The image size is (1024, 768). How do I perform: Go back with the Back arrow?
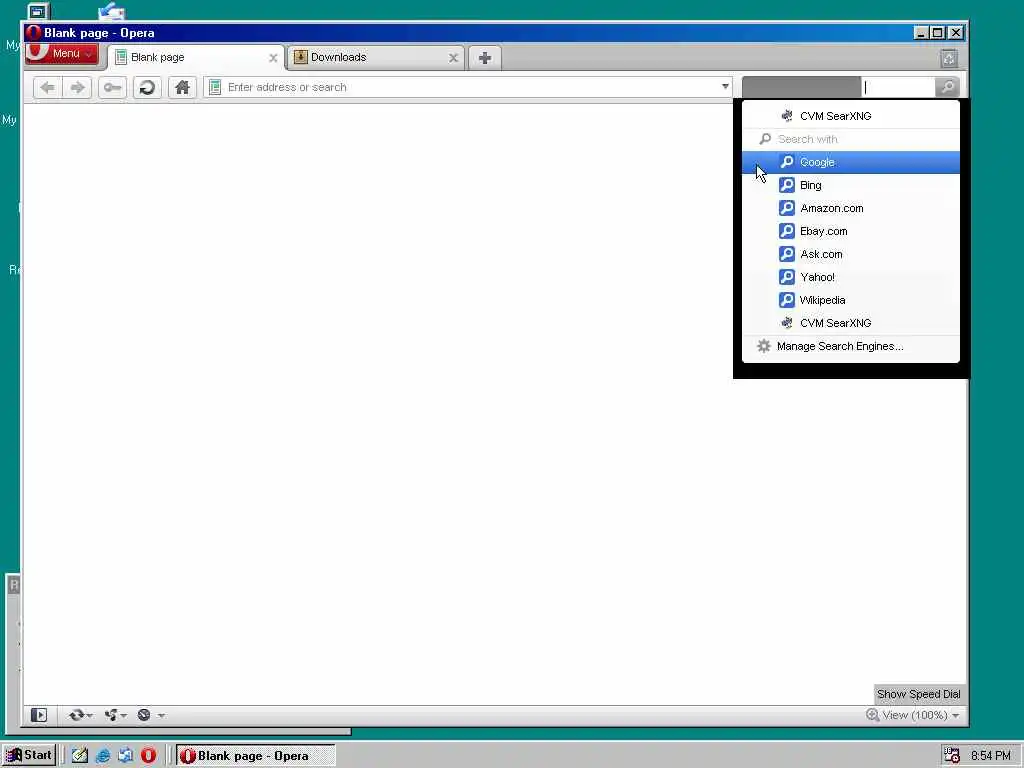(47, 88)
